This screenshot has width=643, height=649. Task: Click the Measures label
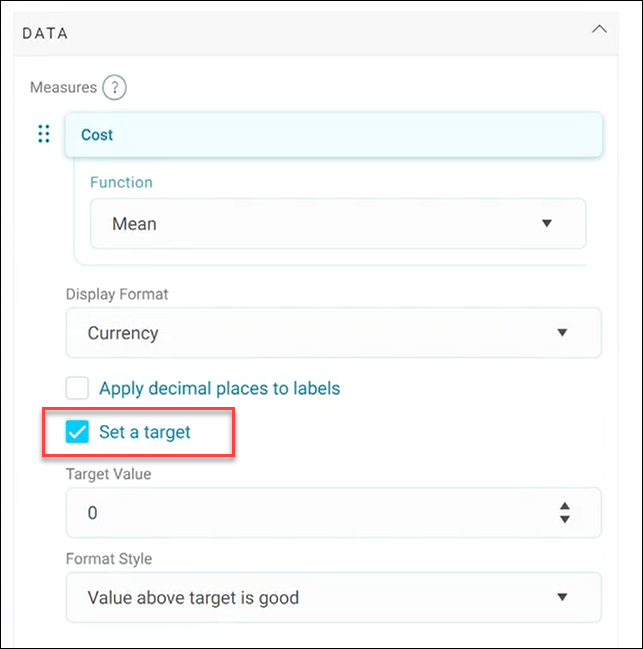pyautogui.click(x=63, y=87)
